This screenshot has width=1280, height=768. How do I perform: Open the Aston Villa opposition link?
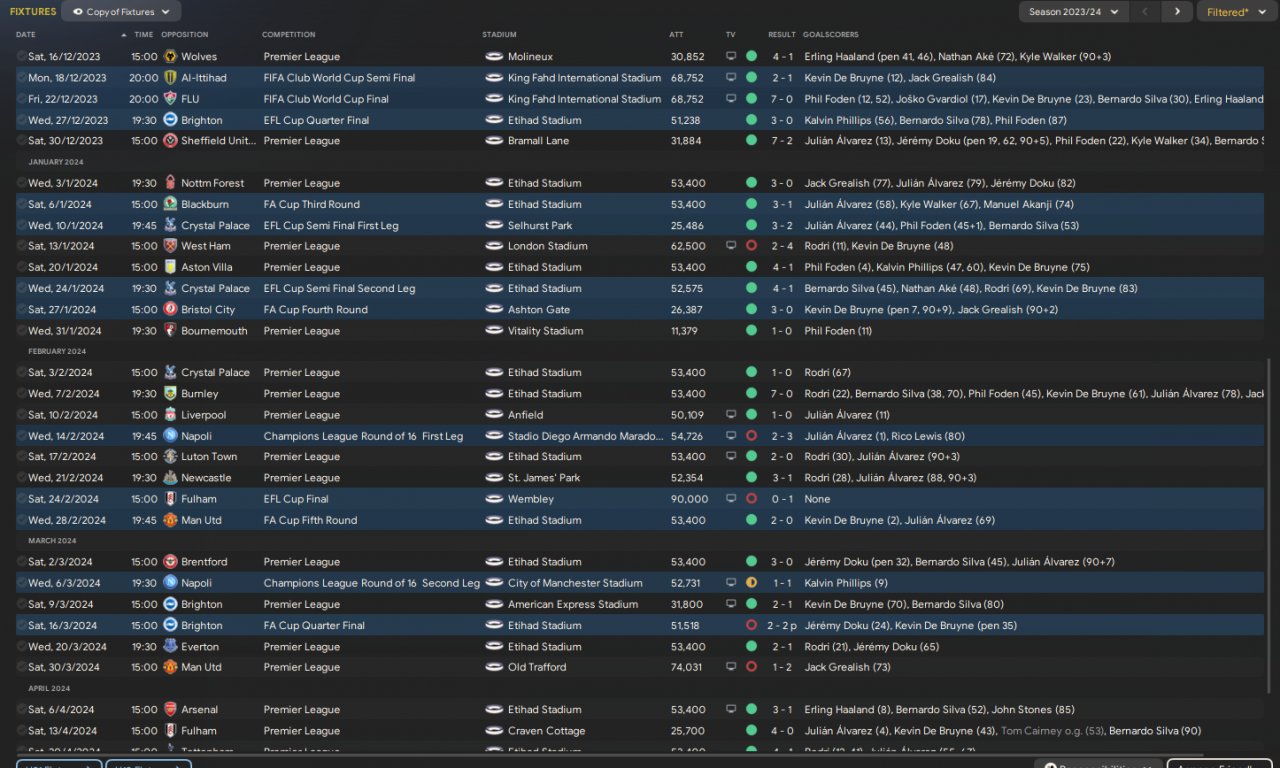click(x=207, y=267)
